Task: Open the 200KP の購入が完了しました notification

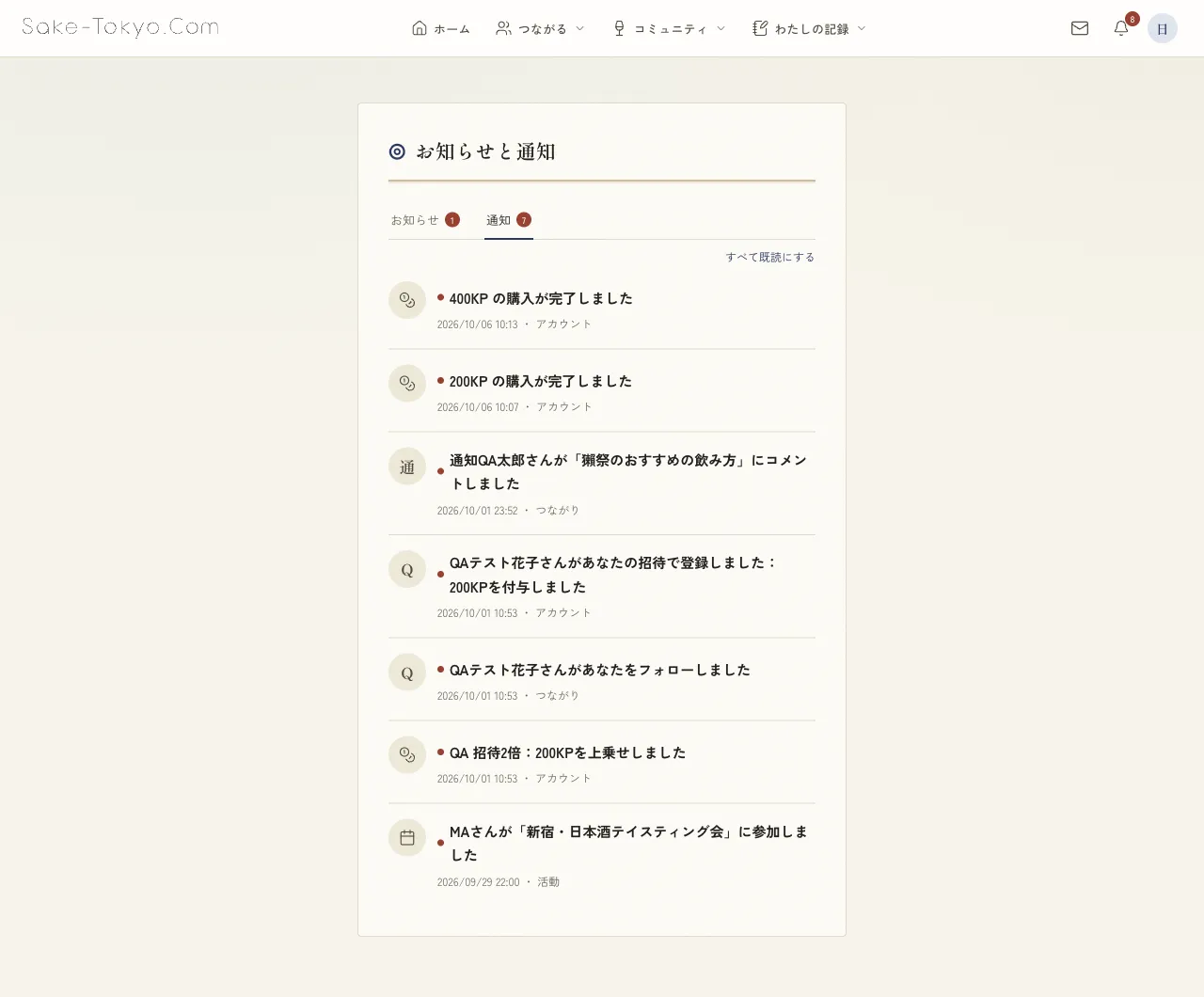Action: click(602, 390)
